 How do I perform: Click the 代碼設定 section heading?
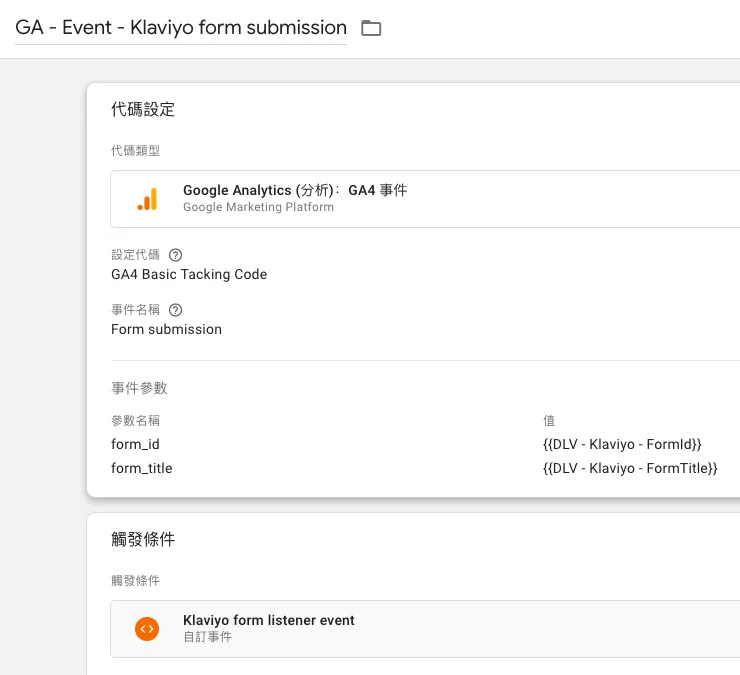click(143, 110)
